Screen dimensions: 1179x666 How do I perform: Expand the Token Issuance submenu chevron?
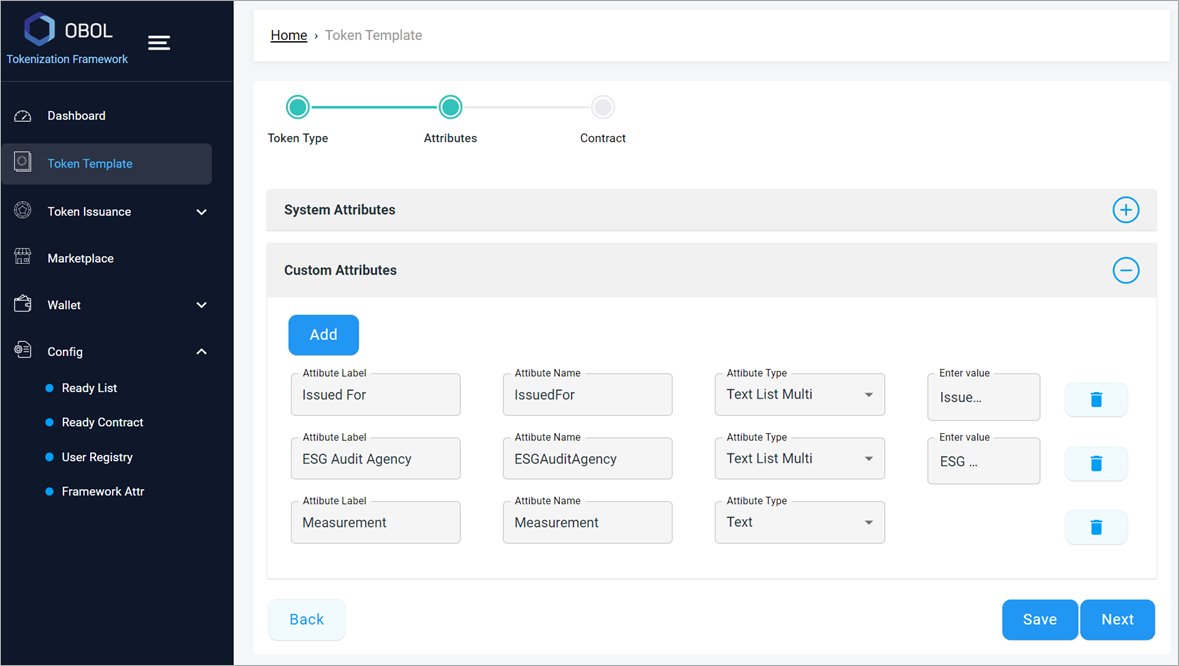coord(202,212)
